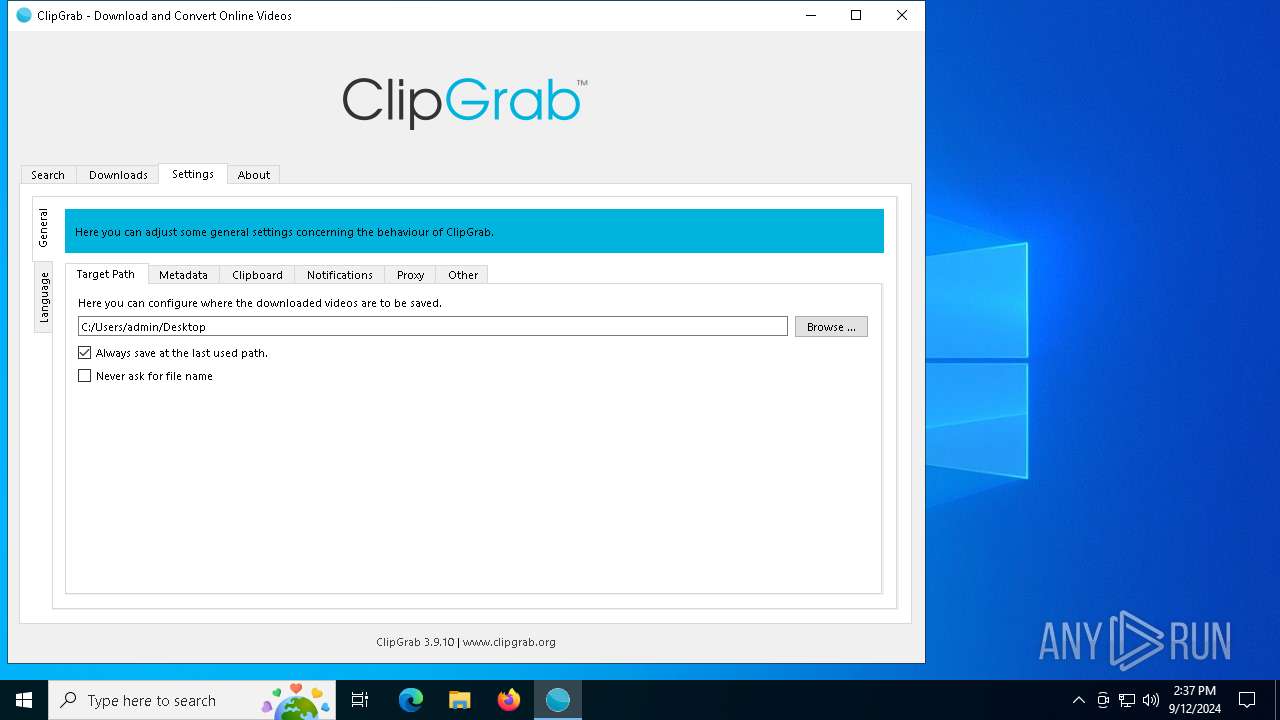This screenshot has height=720, width=1280.
Task: Switch to the Notifications sub-tab
Action: pyautogui.click(x=340, y=275)
